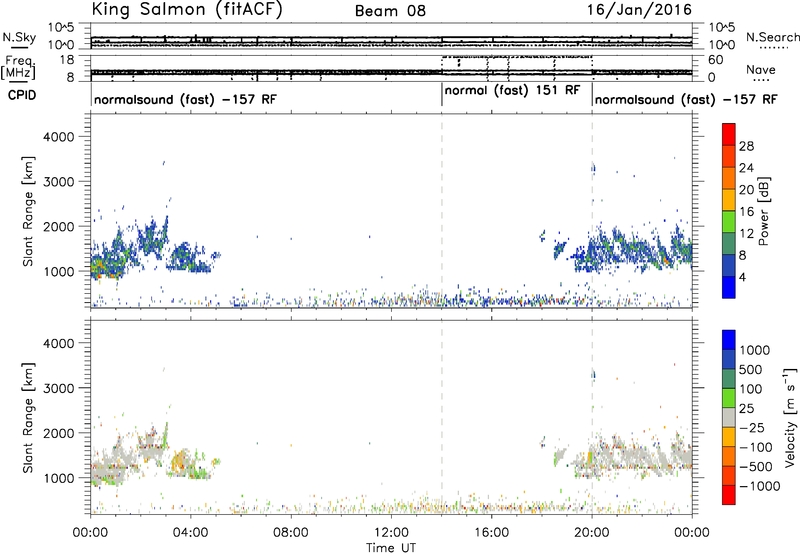The height and width of the screenshot is (554, 800).
Task: Click the -500 velocity colorbar value
Action: [756, 466]
